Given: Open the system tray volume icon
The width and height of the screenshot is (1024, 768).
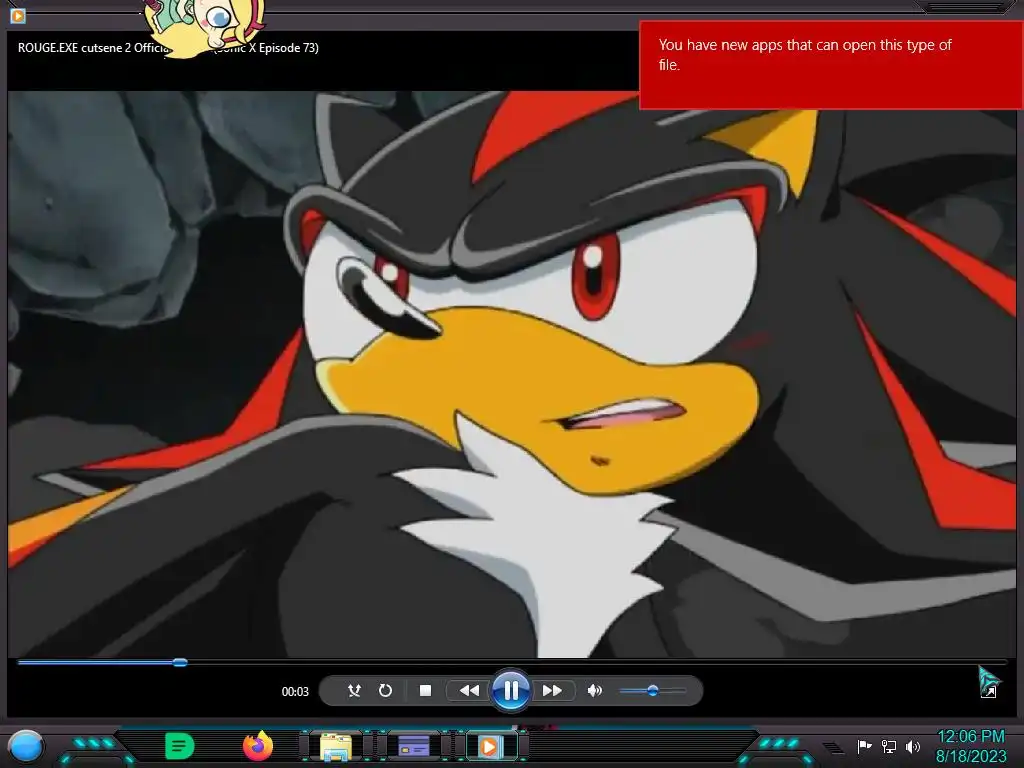Looking at the screenshot, I should tap(913, 746).
